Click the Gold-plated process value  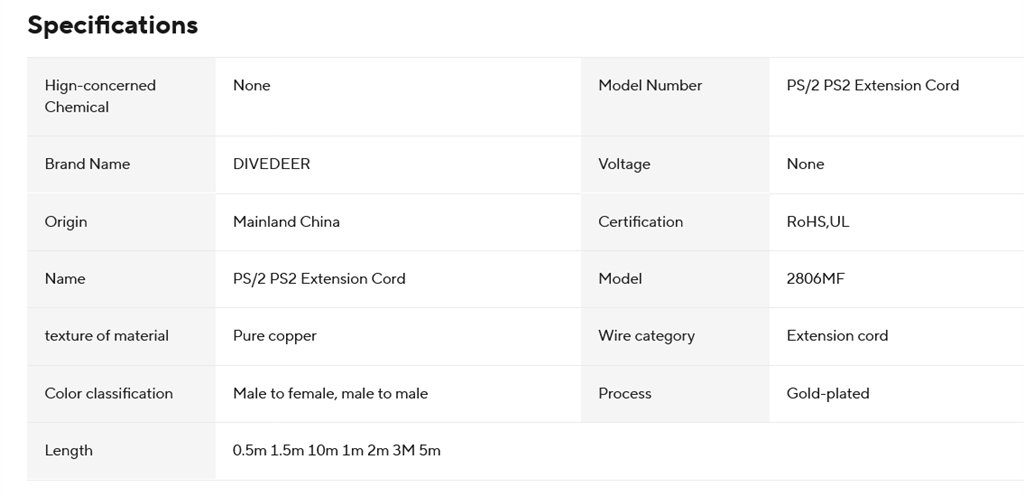click(x=827, y=394)
